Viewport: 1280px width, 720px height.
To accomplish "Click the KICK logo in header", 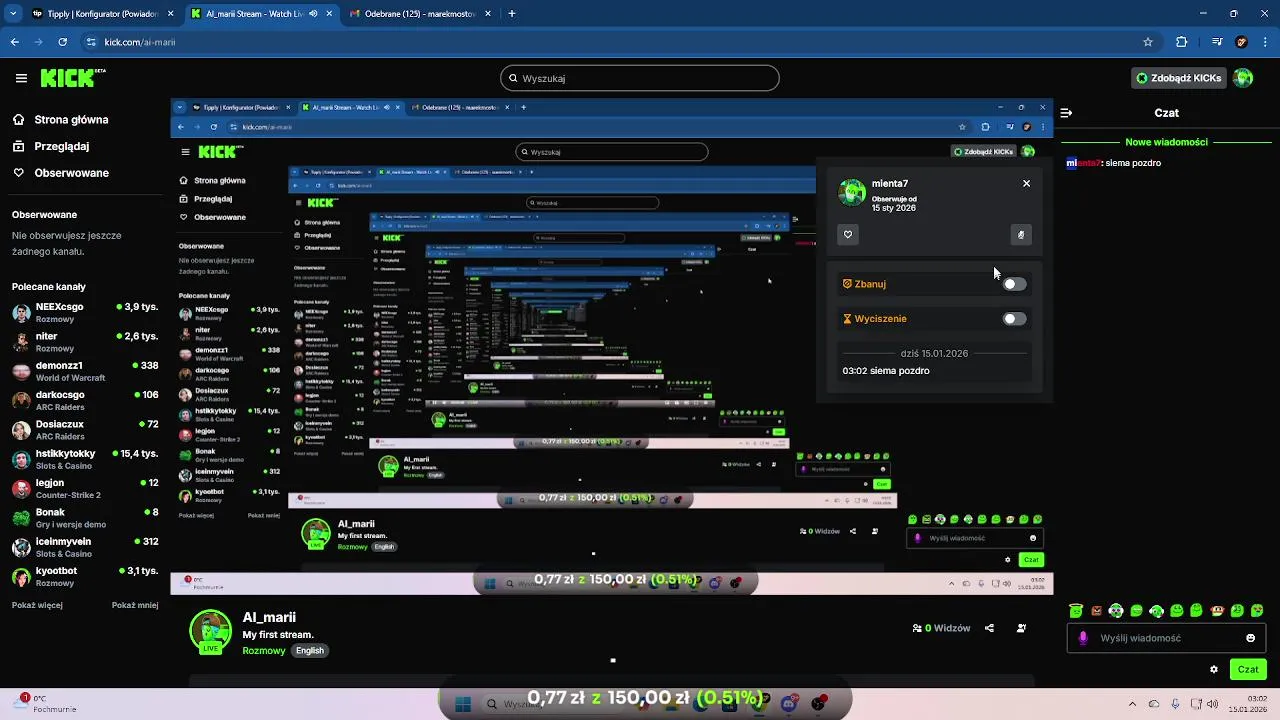I will pyautogui.click(x=73, y=78).
